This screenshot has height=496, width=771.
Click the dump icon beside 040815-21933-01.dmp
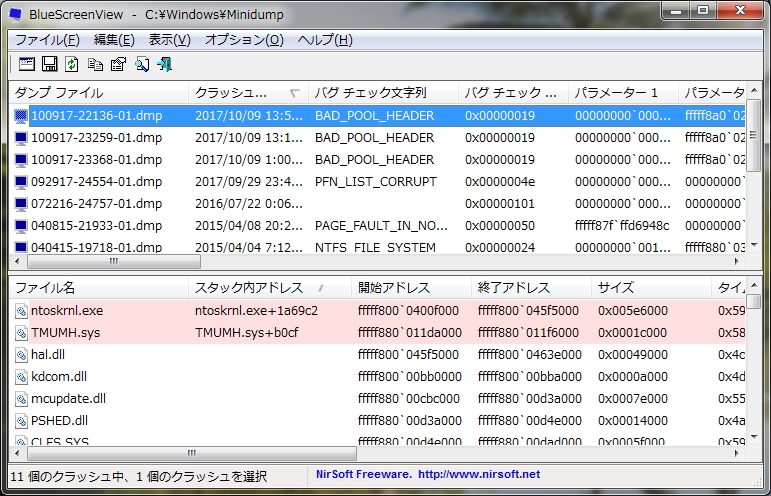(x=21, y=226)
